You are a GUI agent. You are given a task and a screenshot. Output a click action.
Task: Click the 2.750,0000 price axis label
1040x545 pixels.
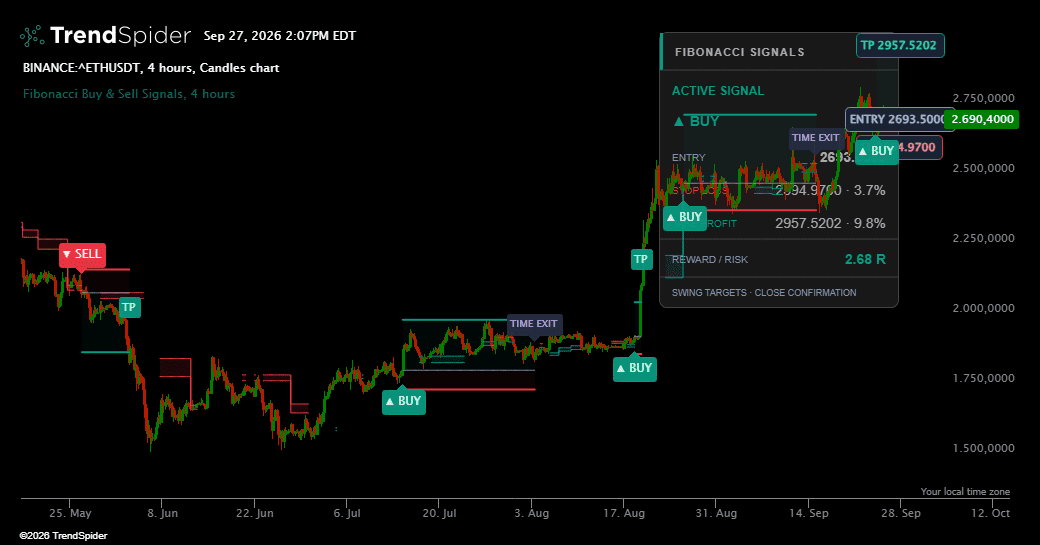pyautogui.click(x=983, y=98)
